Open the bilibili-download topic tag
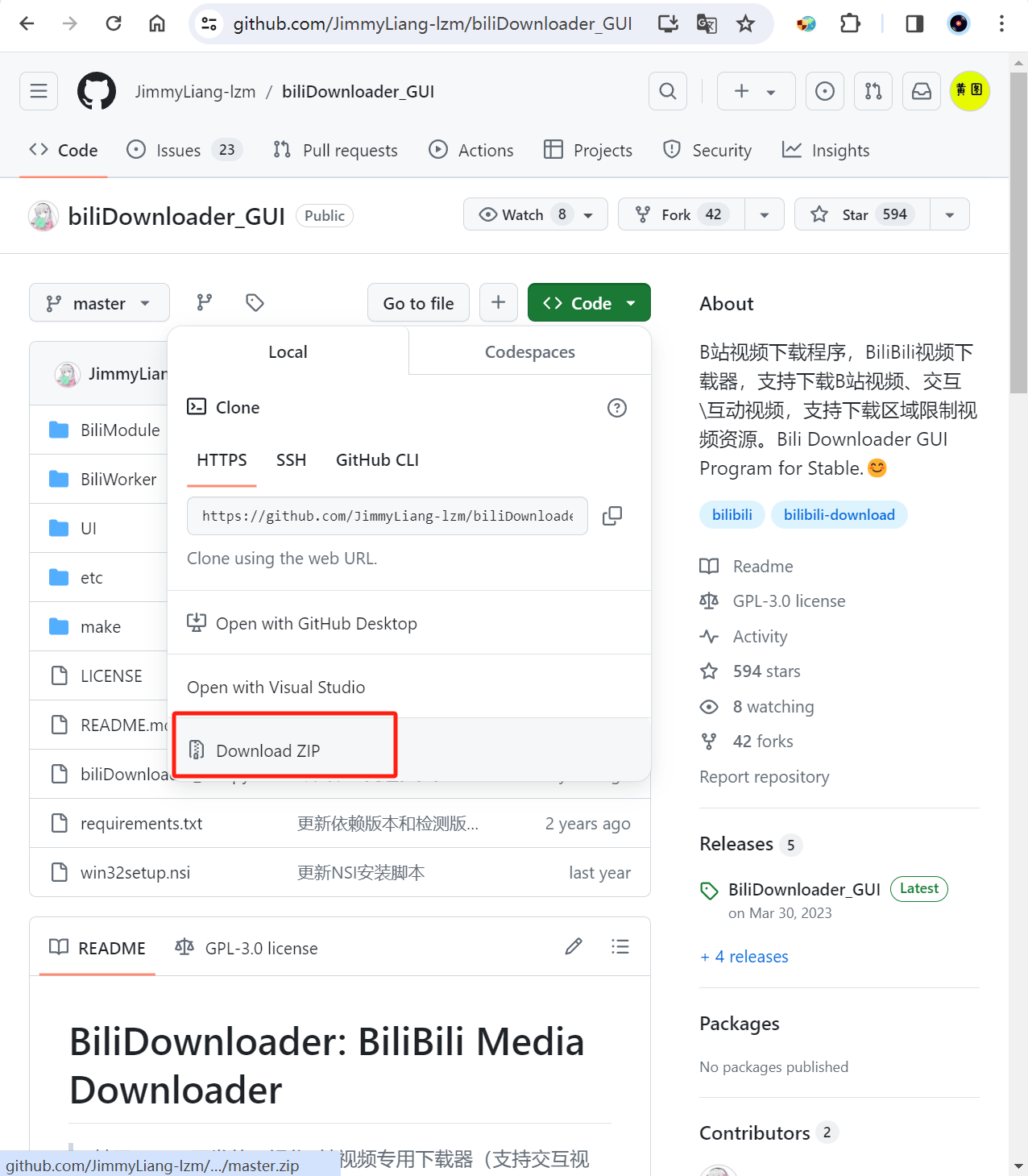 (839, 514)
